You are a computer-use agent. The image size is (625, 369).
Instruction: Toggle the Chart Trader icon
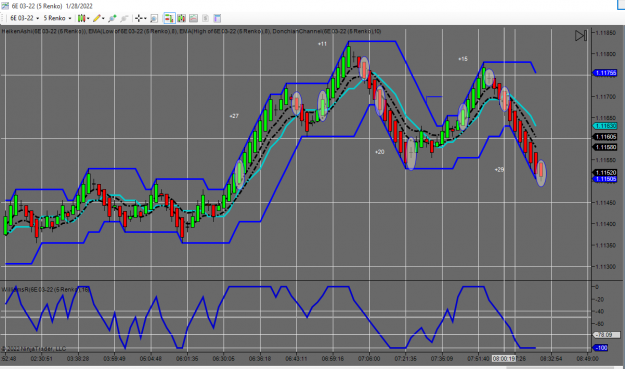tap(169, 18)
